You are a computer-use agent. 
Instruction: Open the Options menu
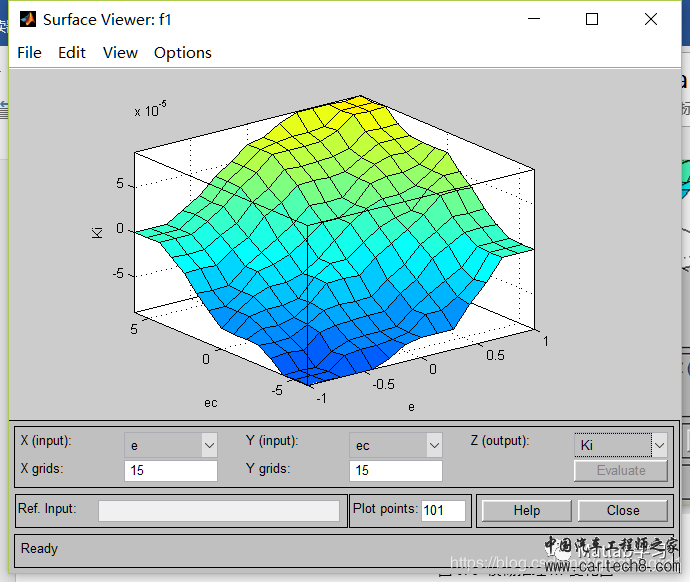[183, 53]
